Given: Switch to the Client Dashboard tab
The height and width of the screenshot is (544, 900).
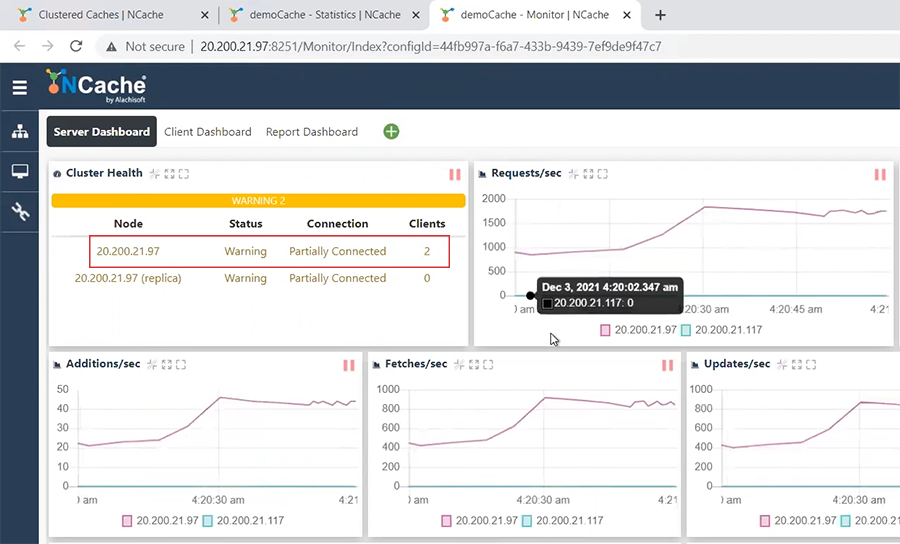Looking at the screenshot, I should click(x=208, y=131).
